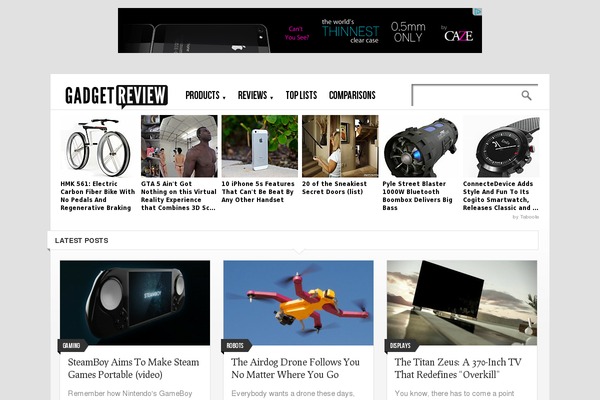Expand the Reviews dropdown menu
The height and width of the screenshot is (400, 600).
[x=255, y=95]
